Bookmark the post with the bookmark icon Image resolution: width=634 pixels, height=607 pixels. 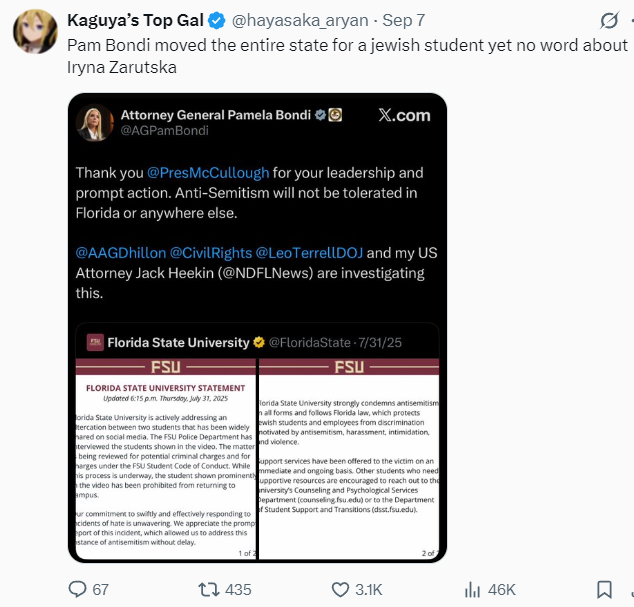(x=604, y=590)
